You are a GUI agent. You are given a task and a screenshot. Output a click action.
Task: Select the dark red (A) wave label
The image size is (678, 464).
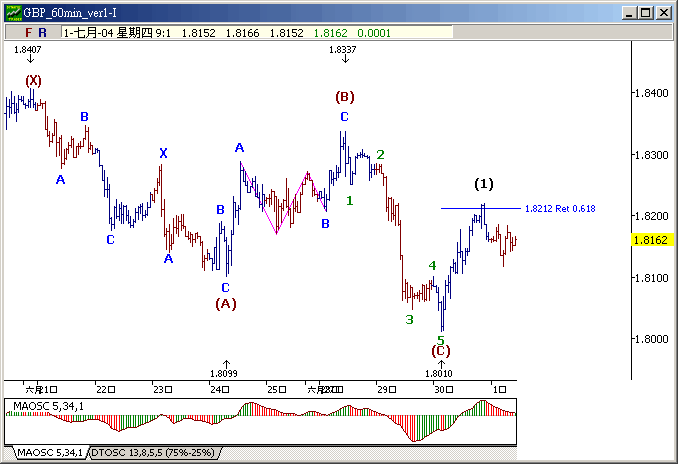coord(226,304)
